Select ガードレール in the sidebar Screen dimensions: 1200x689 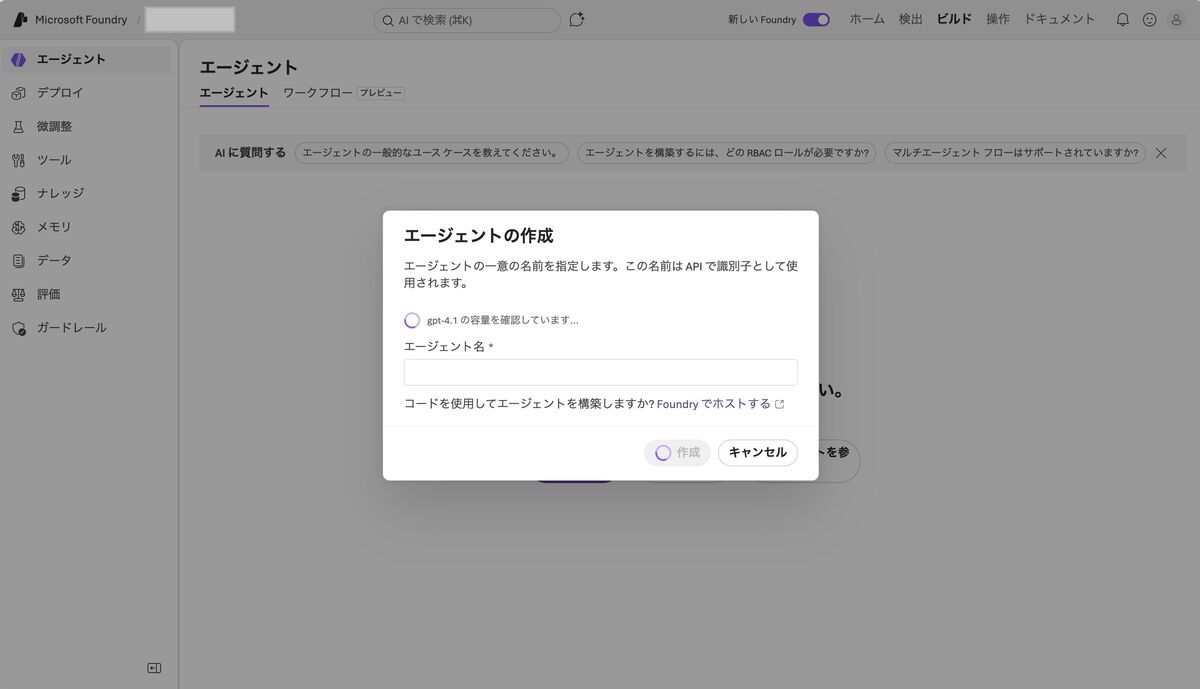coord(86,328)
